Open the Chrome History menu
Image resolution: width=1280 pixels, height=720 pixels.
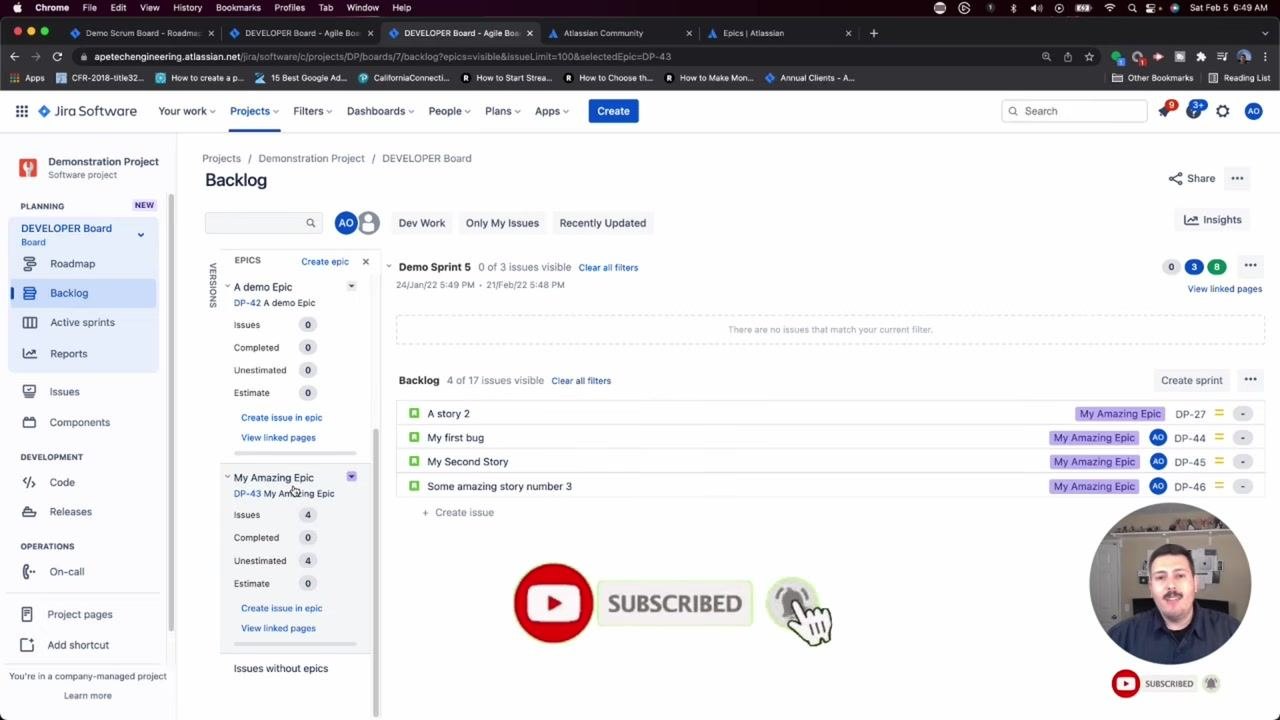point(187,8)
